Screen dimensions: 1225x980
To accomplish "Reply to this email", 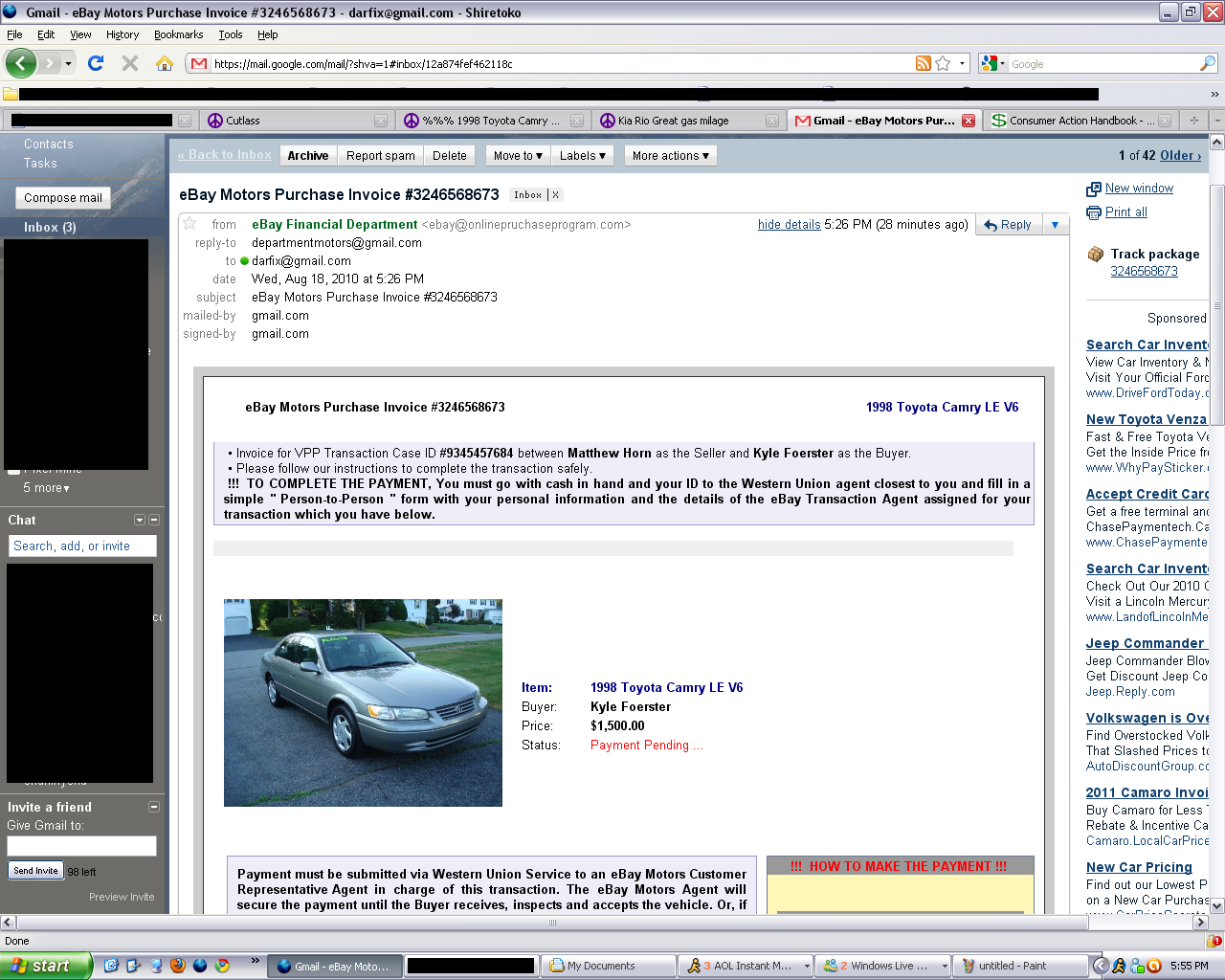I will click(1008, 225).
